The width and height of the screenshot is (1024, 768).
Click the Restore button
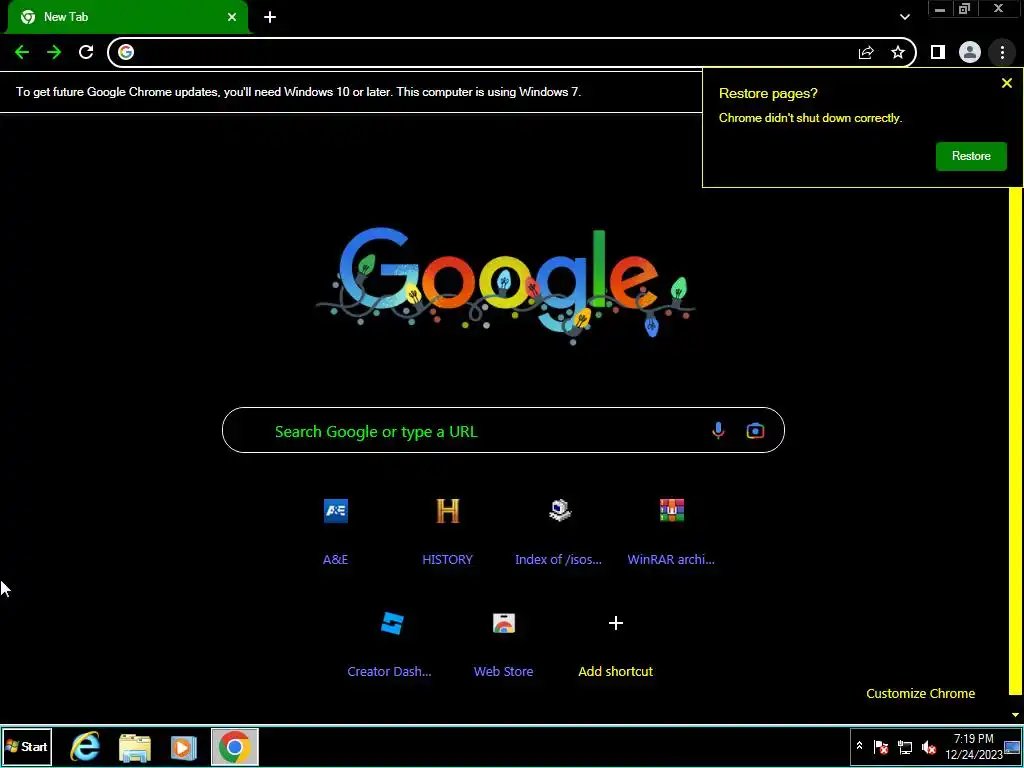[971, 156]
